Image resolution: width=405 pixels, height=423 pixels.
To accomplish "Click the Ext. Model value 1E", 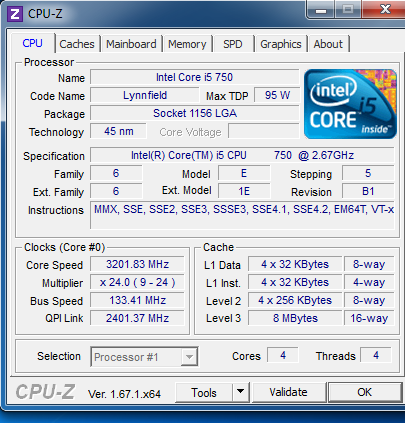I will click(244, 191).
